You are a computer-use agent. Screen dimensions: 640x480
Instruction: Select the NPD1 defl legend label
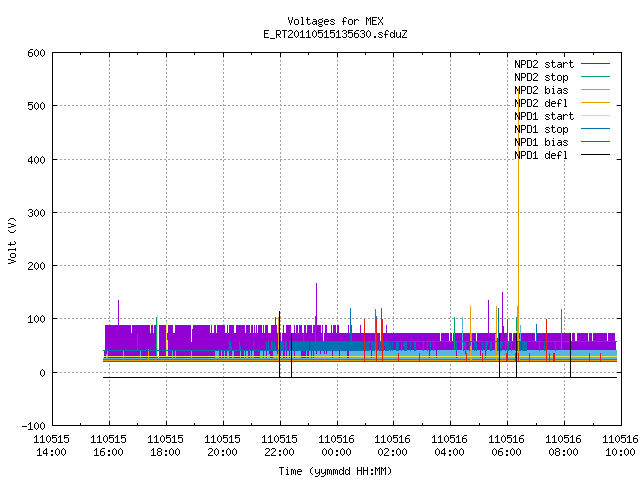[541, 156]
